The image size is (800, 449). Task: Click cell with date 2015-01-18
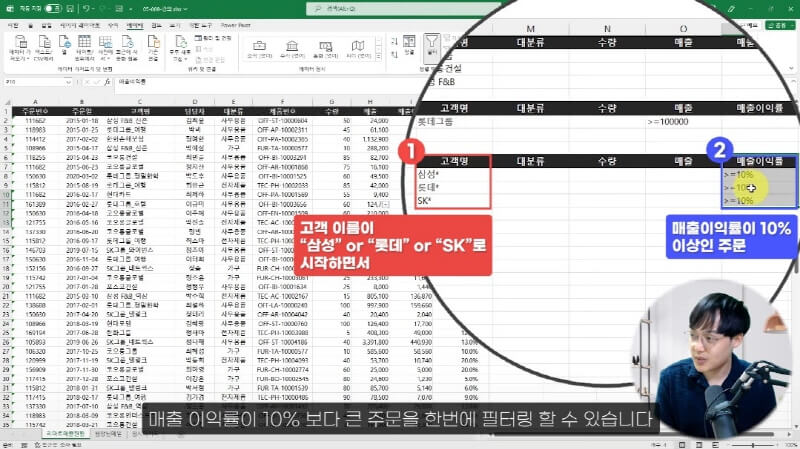point(82,121)
